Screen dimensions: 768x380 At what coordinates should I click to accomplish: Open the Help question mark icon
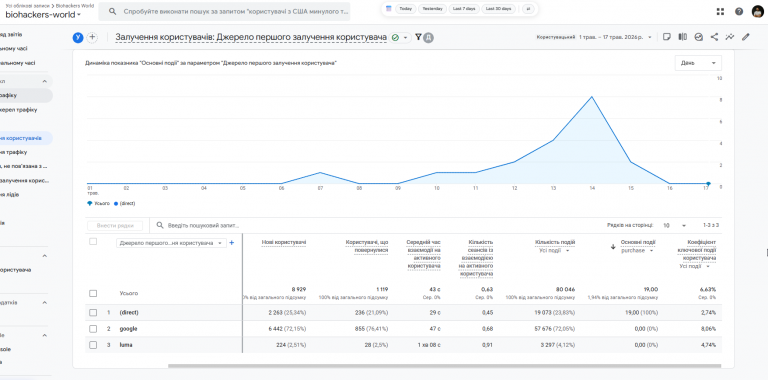739,12
